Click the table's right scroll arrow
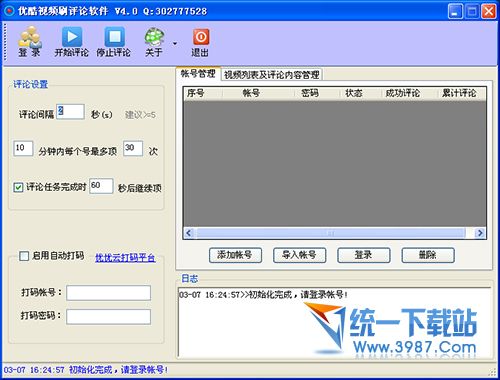 coord(480,233)
